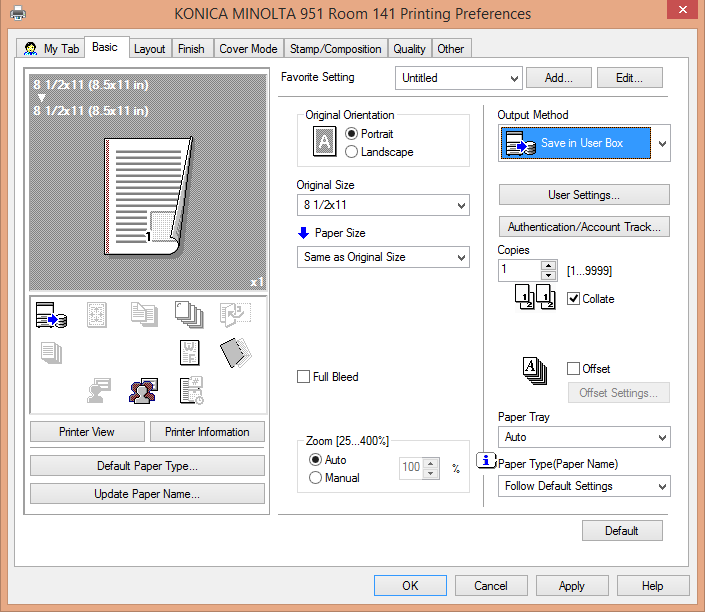
Task: Click the collated stacked pages status icon
Action: click(189, 314)
